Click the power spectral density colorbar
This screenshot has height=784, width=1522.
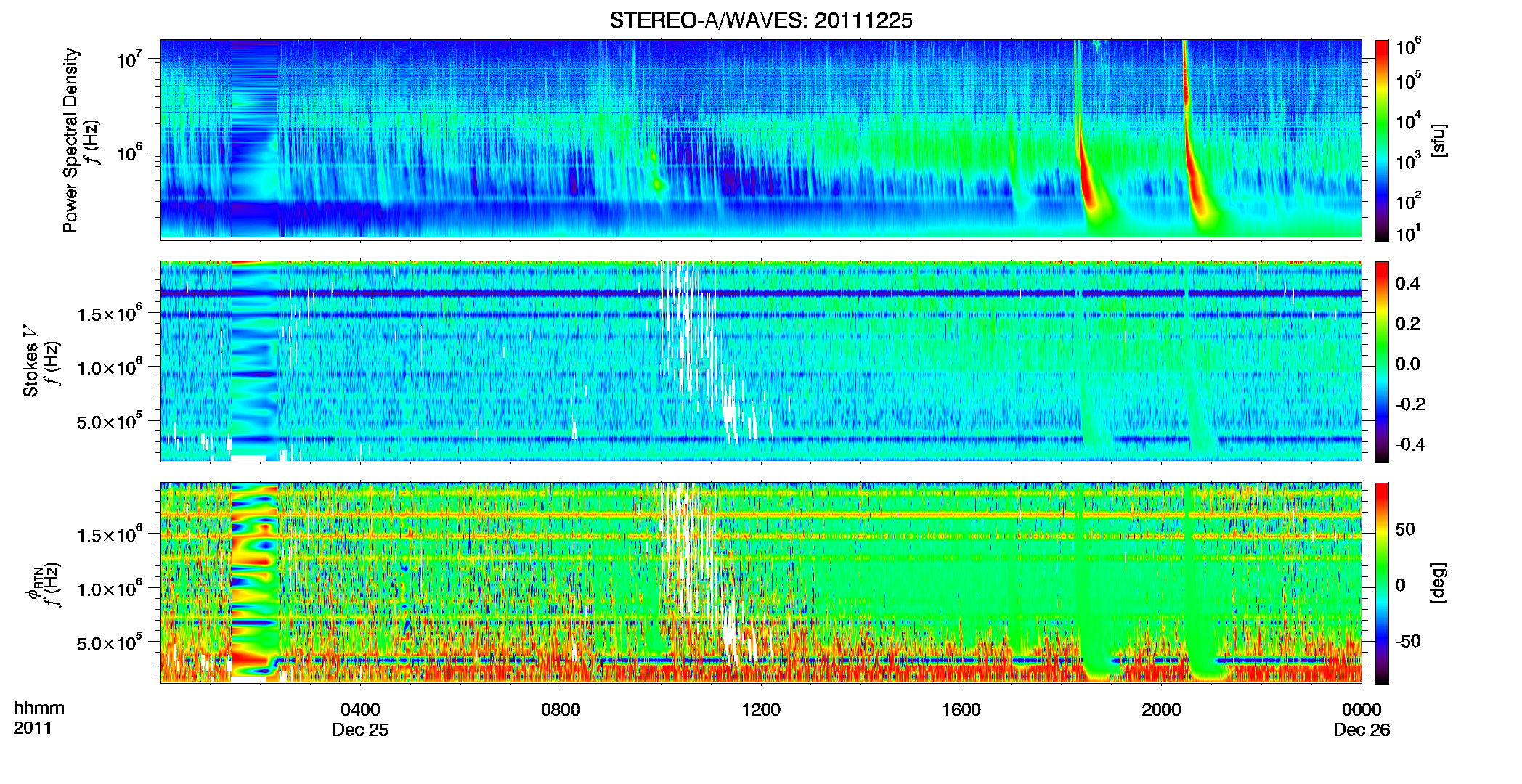[1382, 140]
